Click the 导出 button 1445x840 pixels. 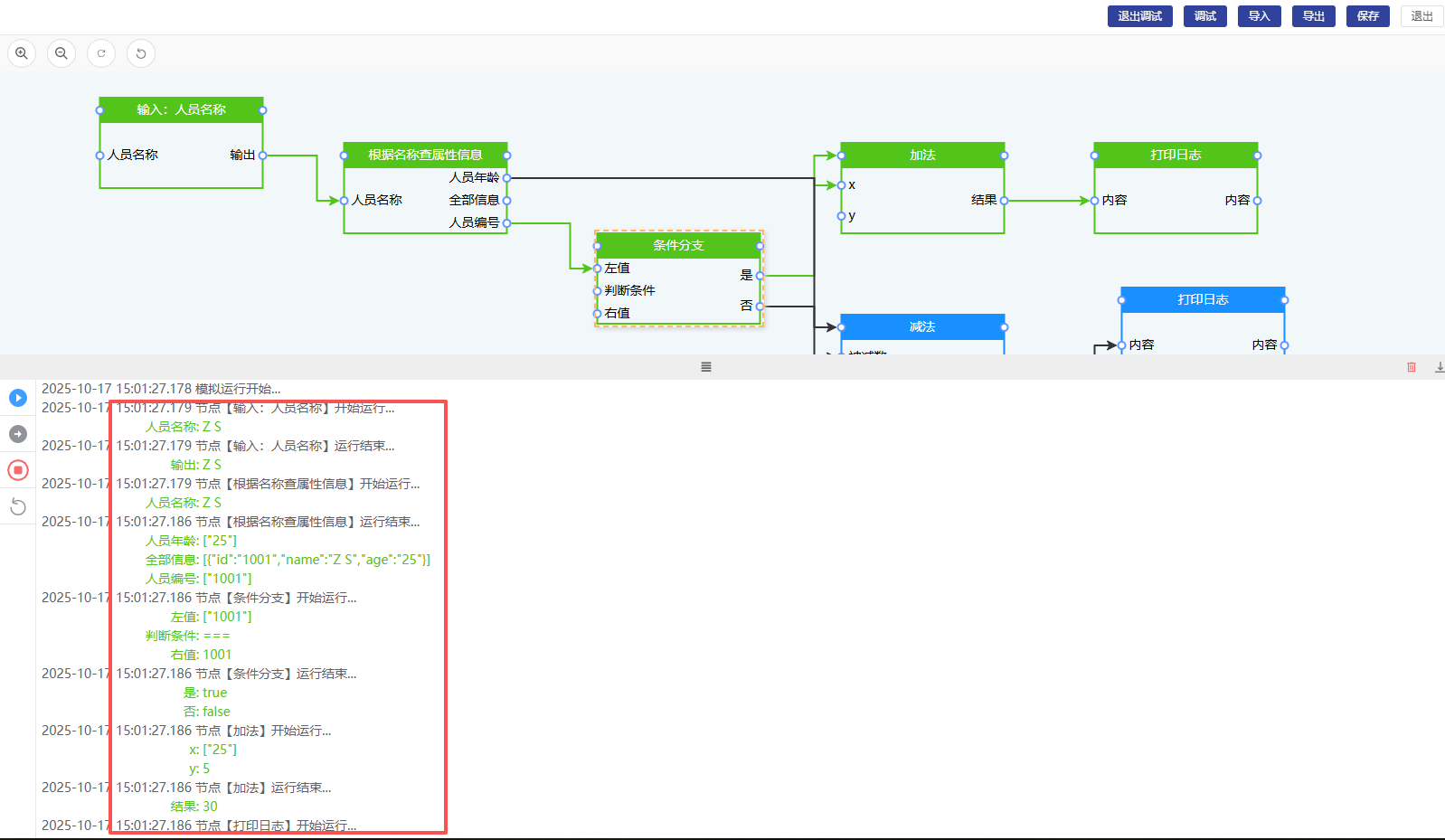click(1313, 16)
